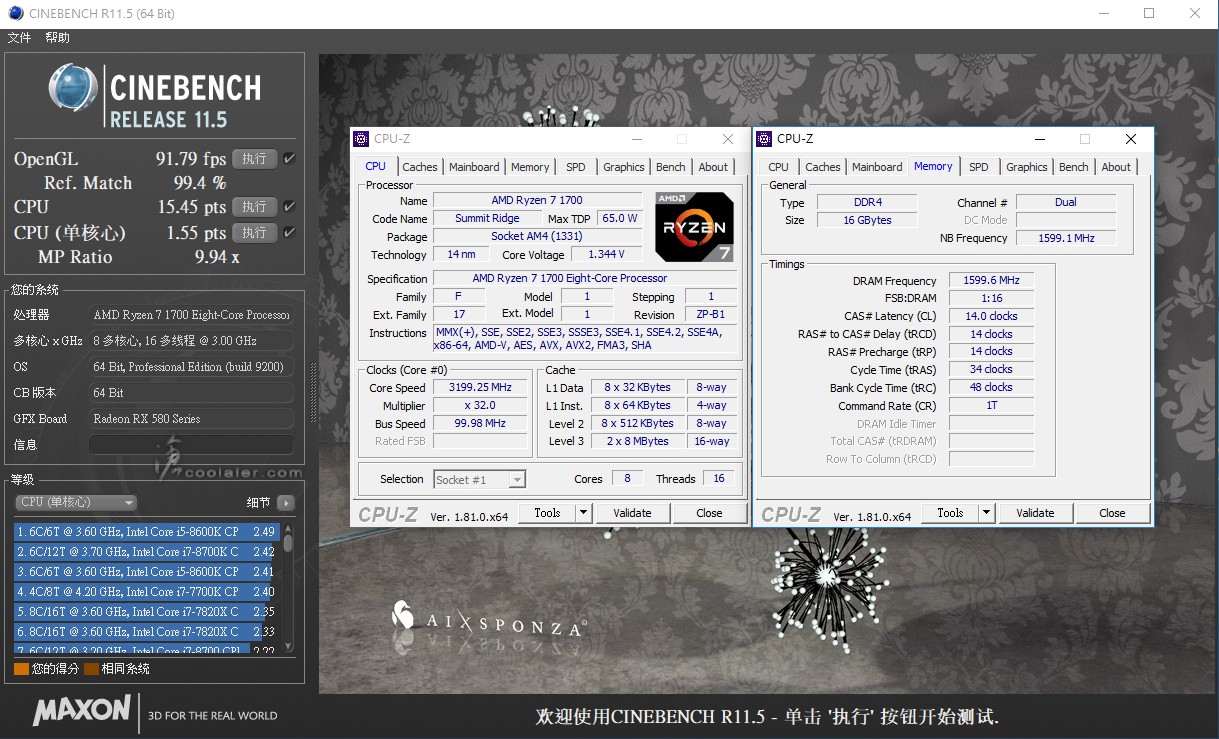The width and height of the screenshot is (1219, 739).
Task: Click the MAXON logo at the bottom
Action: [x=82, y=711]
